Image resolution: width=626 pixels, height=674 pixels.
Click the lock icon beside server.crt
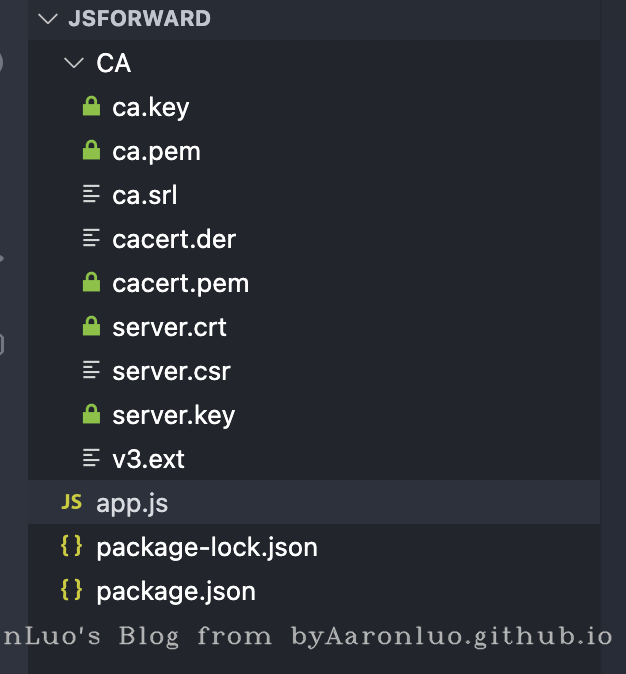91,327
